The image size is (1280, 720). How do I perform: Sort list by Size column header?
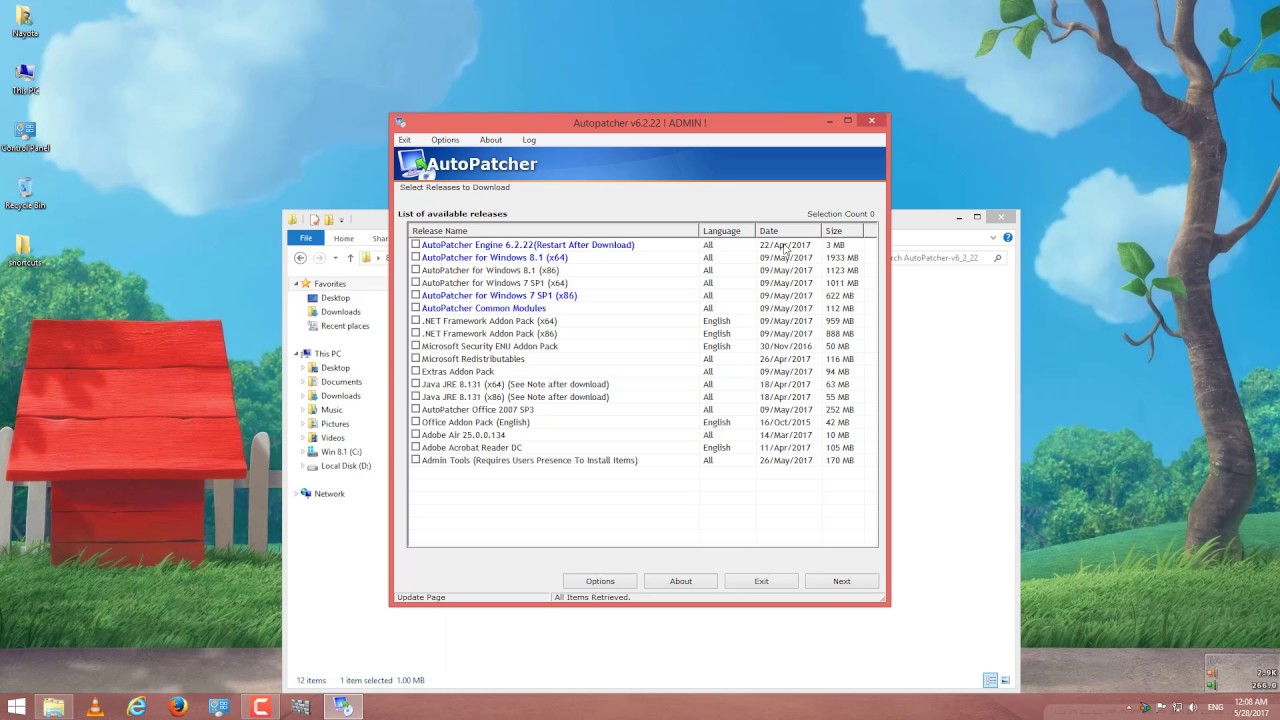click(x=842, y=231)
